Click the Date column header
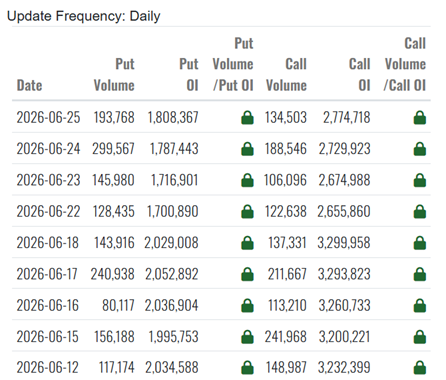Viewport: 446px width, 380px height. coord(30,85)
